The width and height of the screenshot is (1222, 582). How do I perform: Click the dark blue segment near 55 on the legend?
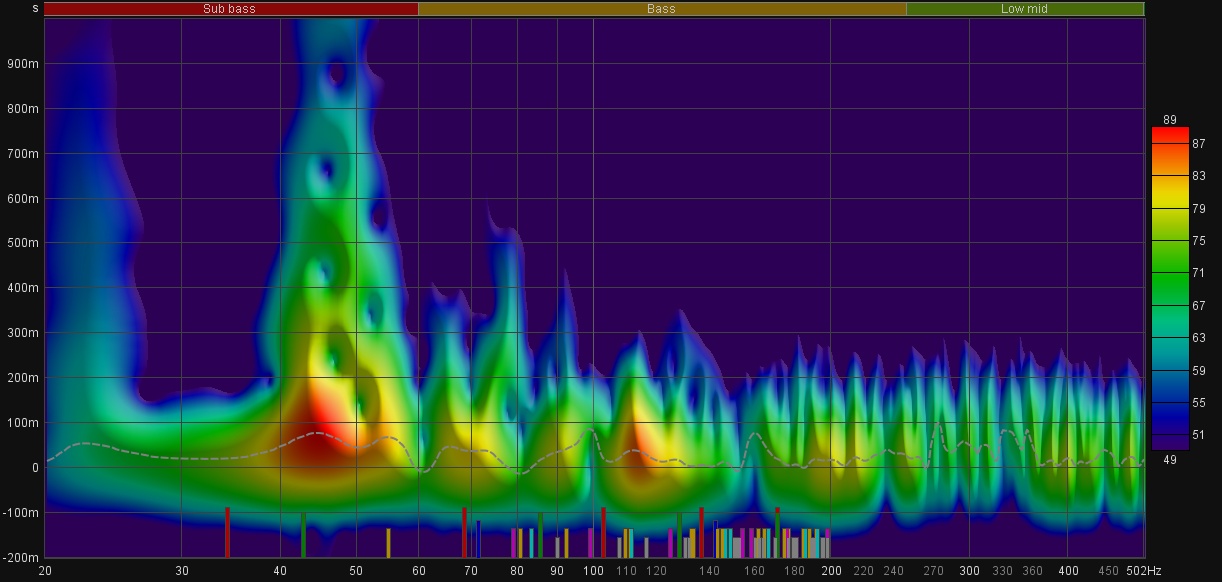click(x=1170, y=402)
